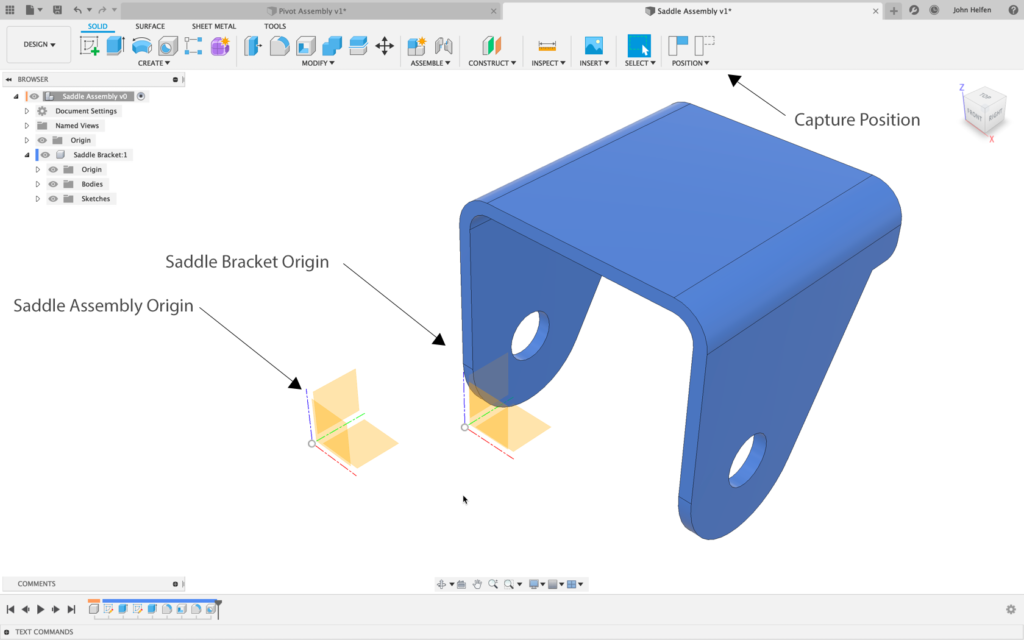1024x640 pixels.
Task: Expand the Bodies folder
Action: [38, 184]
